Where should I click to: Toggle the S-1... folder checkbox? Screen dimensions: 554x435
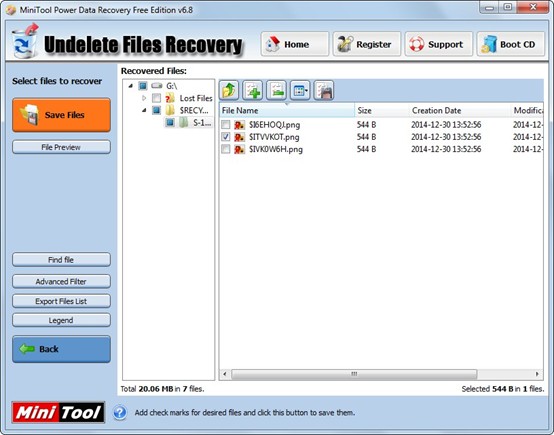170,123
